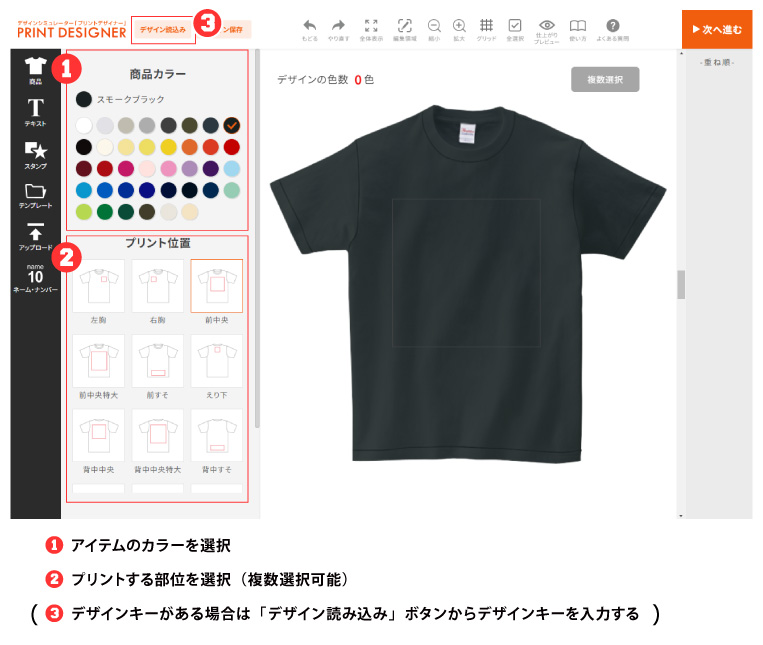This screenshot has height=645, width=763.
Task: Click the デザイン読み込み load design button
Action: tap(162, 30)
